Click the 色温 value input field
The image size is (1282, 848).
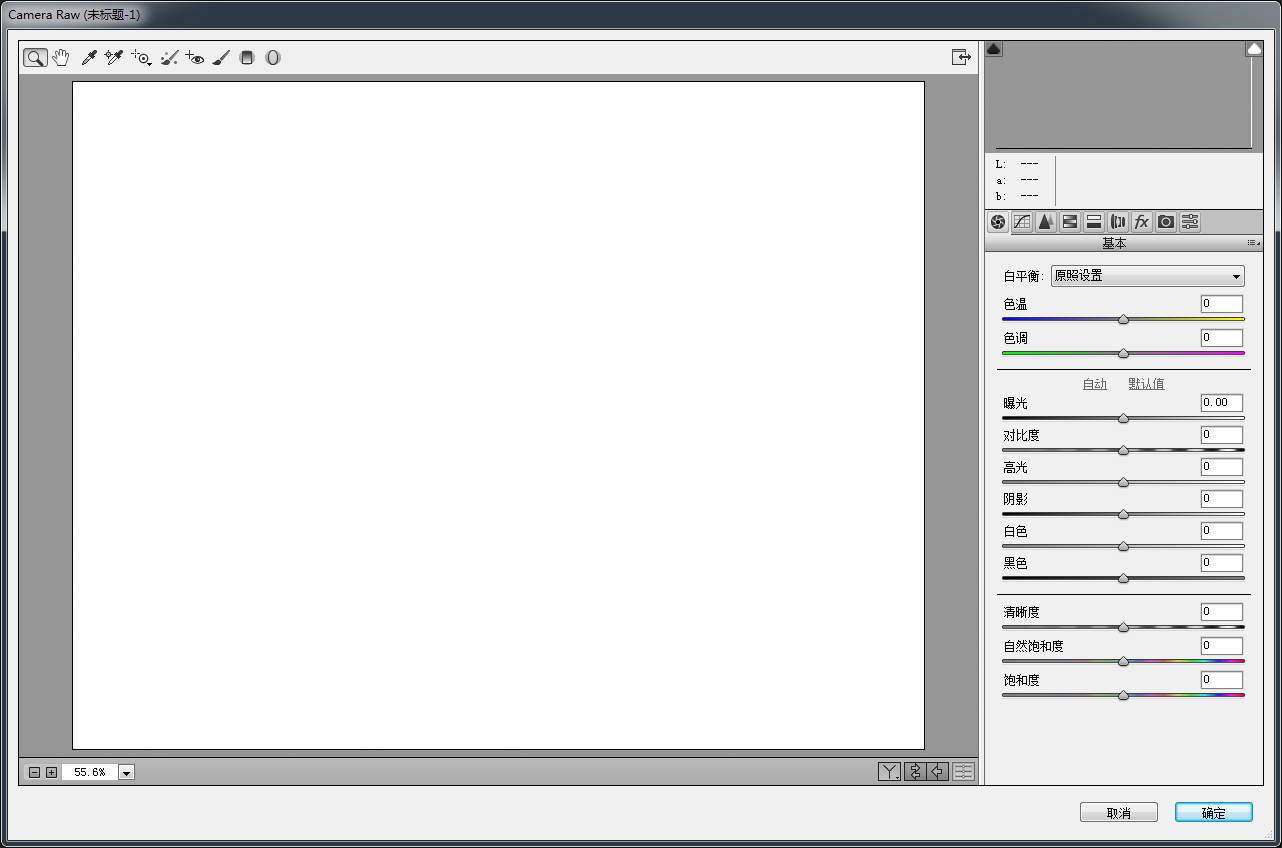coord(1222,304)
